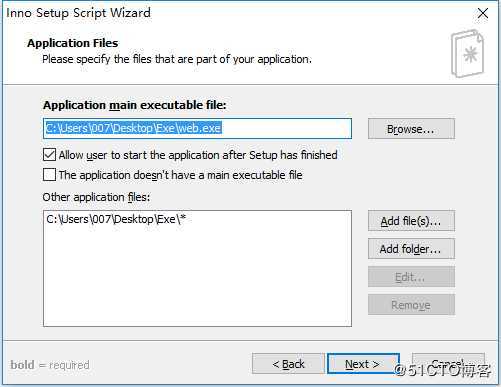
Task: Cancel the setup wizard
Action: pyautogui.click(x=448, y=363)
